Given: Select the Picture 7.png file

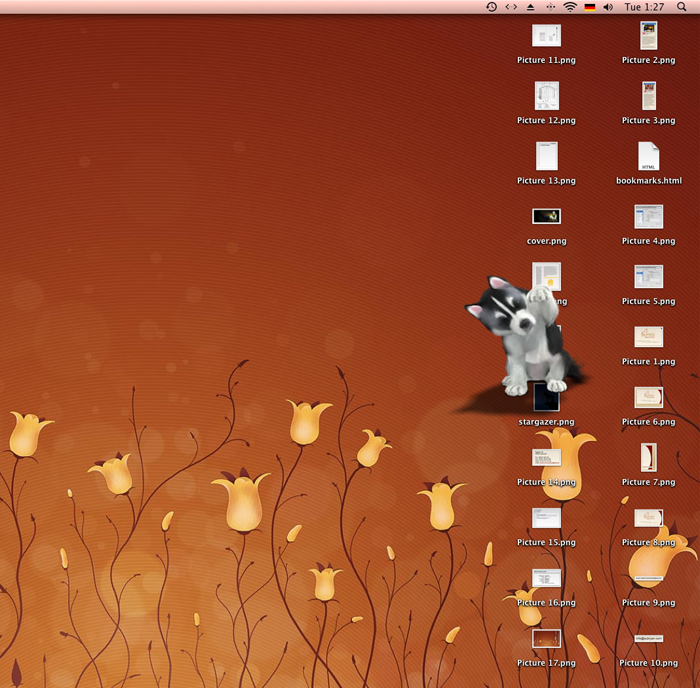Looking at the screenshot, I should pos(649,458).
